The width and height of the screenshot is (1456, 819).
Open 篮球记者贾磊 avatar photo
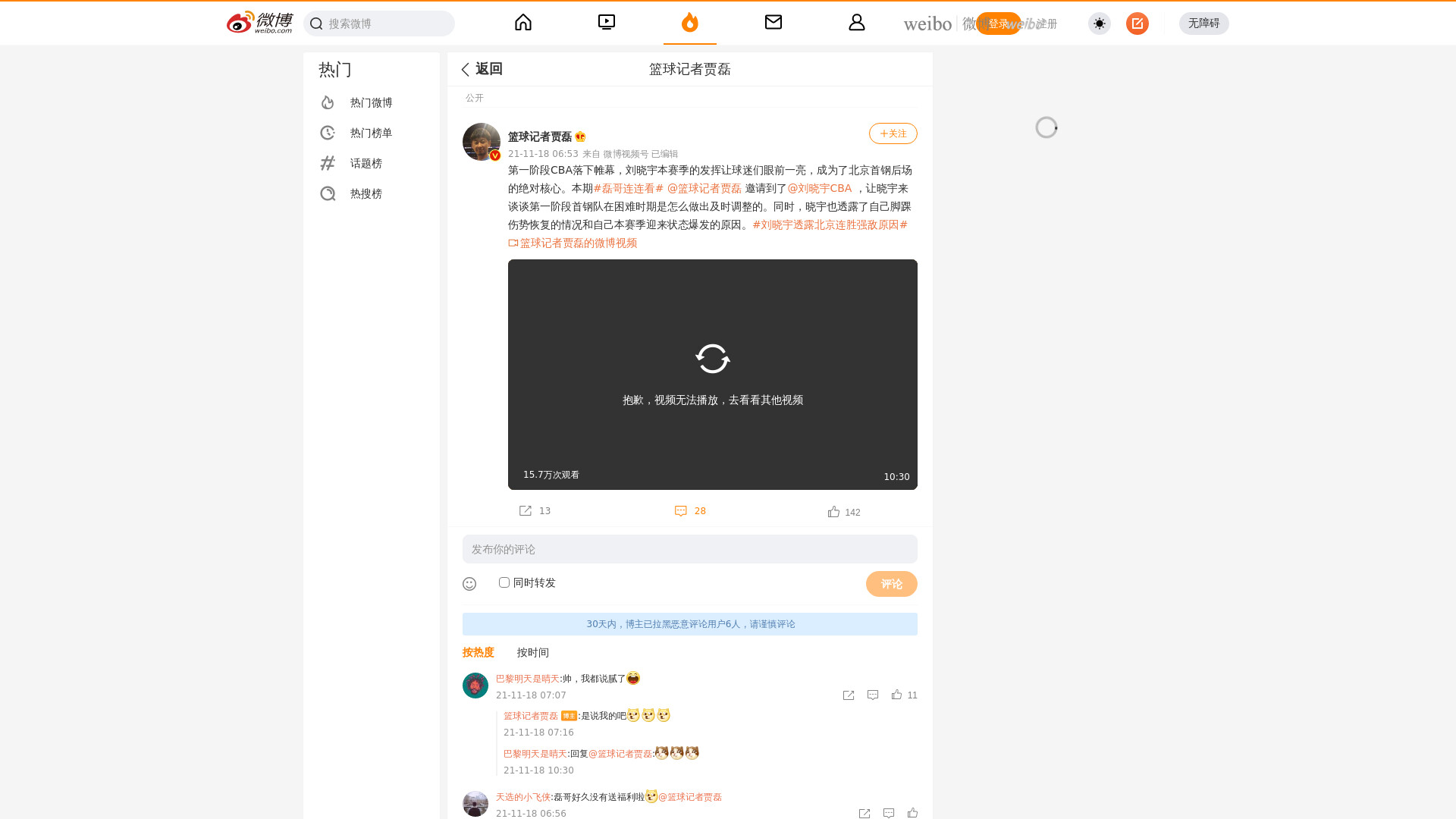point(482,142)
